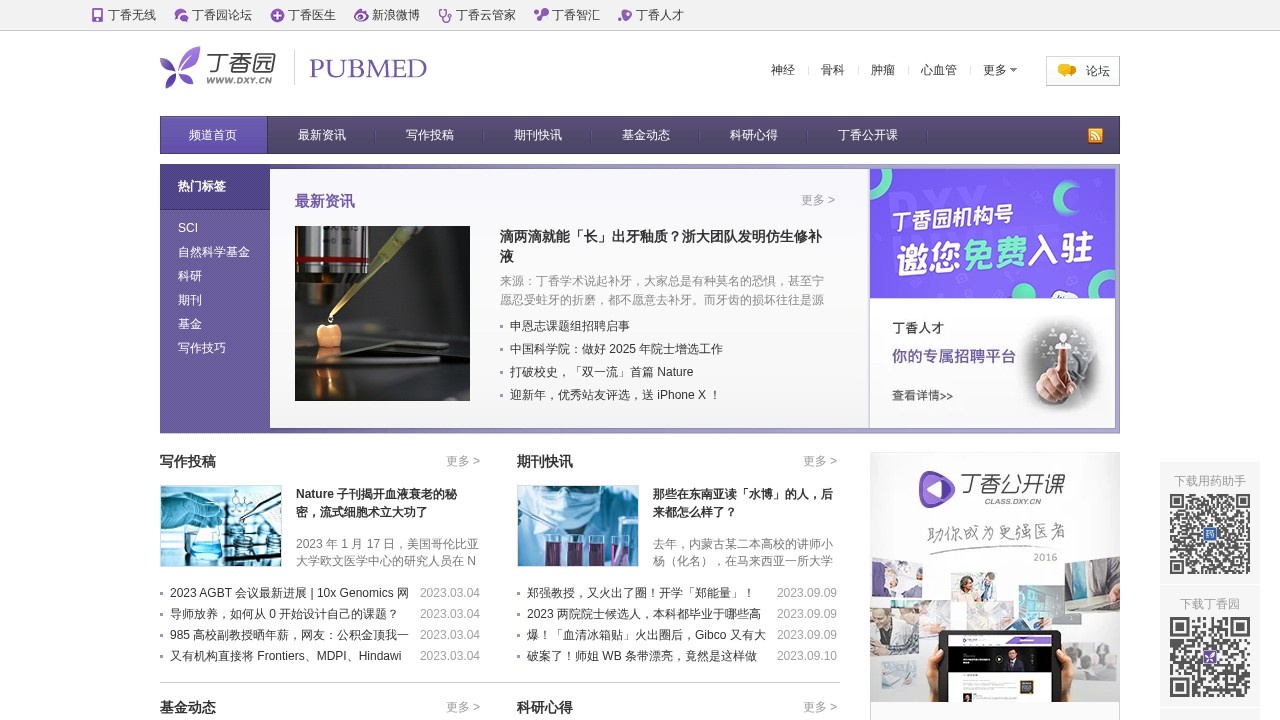Click 更多 next to 写作投稿
Image resolution: width=1280 pixels, height=720 pixels.
[463, 461]
